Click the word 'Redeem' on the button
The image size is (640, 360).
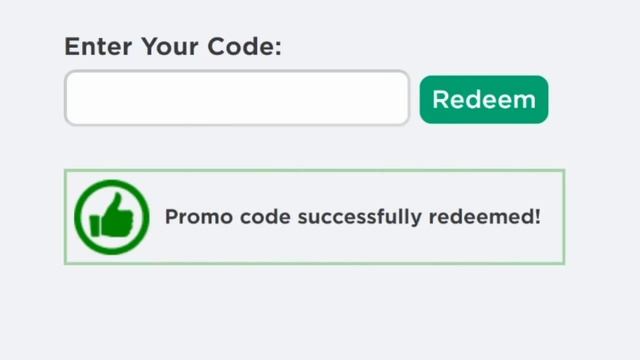point(484,100)
